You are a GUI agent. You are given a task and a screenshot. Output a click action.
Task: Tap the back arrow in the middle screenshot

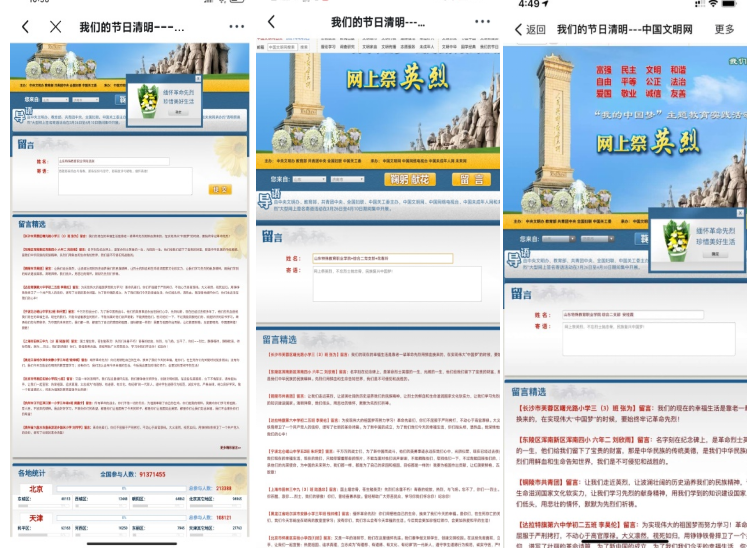point(271,21)
